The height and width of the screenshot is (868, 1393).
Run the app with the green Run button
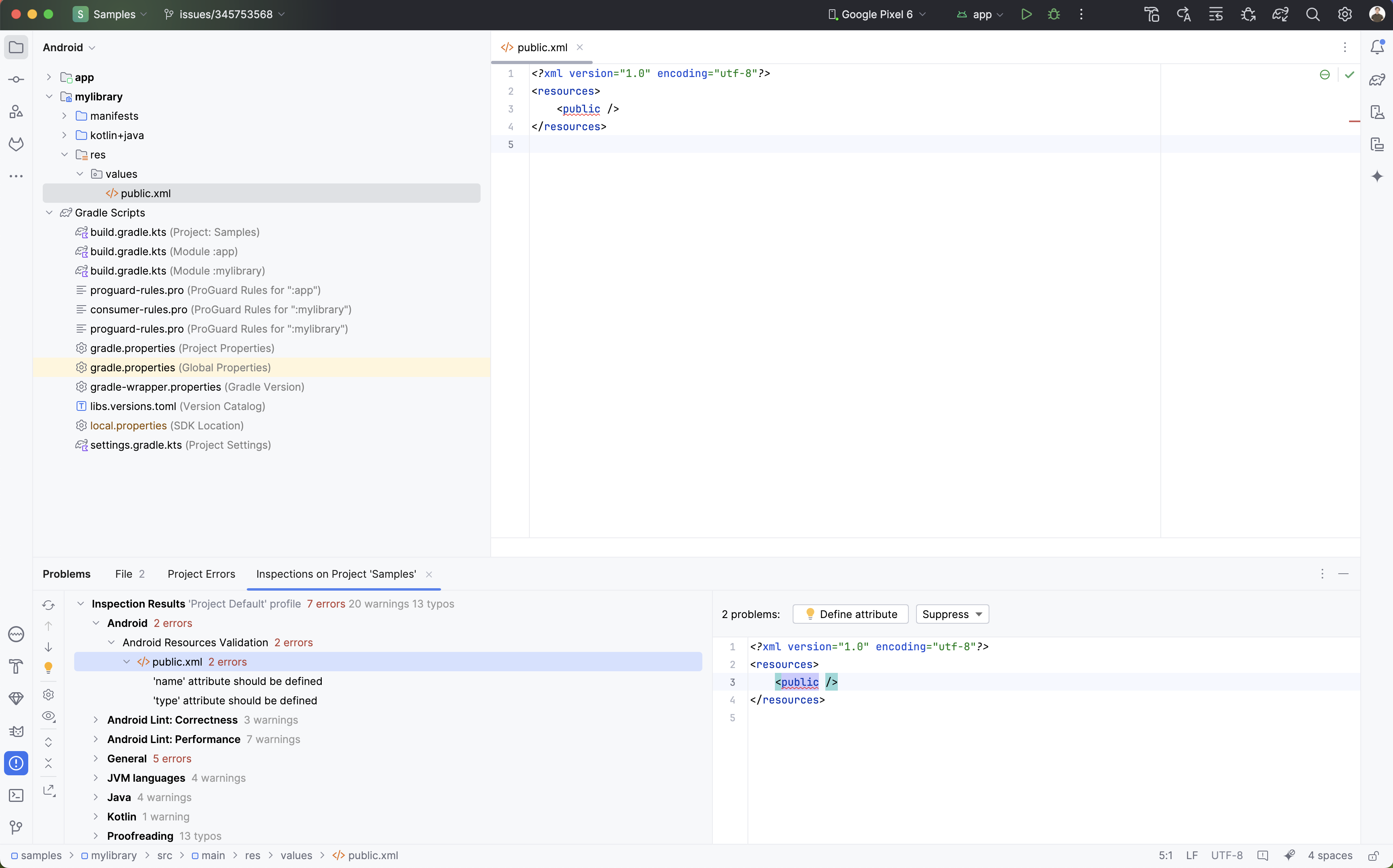[x=1026, y=15]
